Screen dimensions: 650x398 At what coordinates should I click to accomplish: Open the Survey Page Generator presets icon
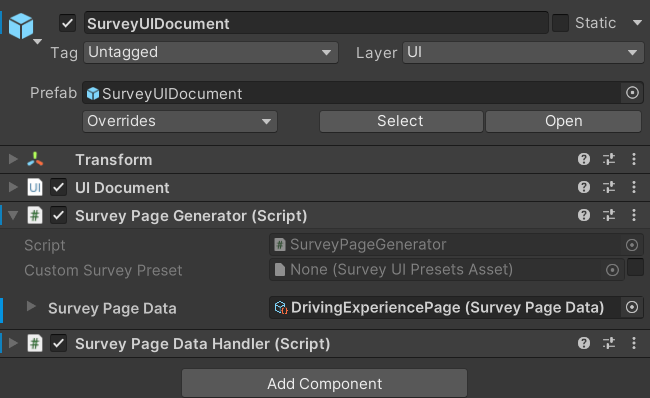point(609,216)
